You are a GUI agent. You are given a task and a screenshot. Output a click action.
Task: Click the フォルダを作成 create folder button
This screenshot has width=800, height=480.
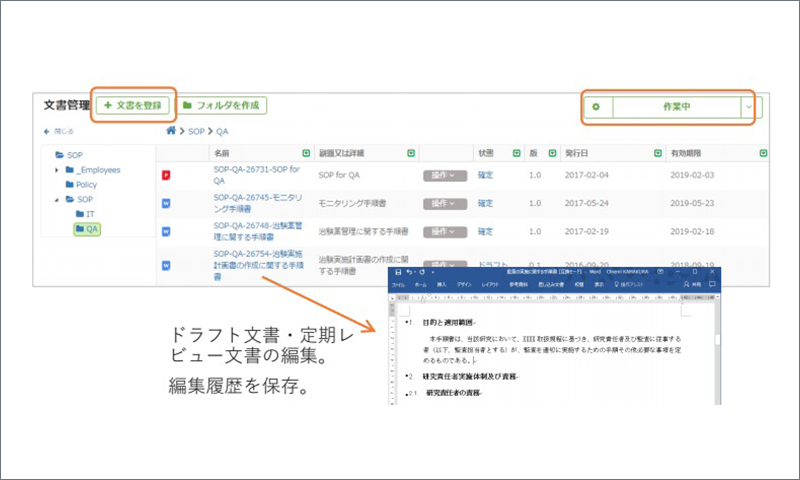point(221,105)
